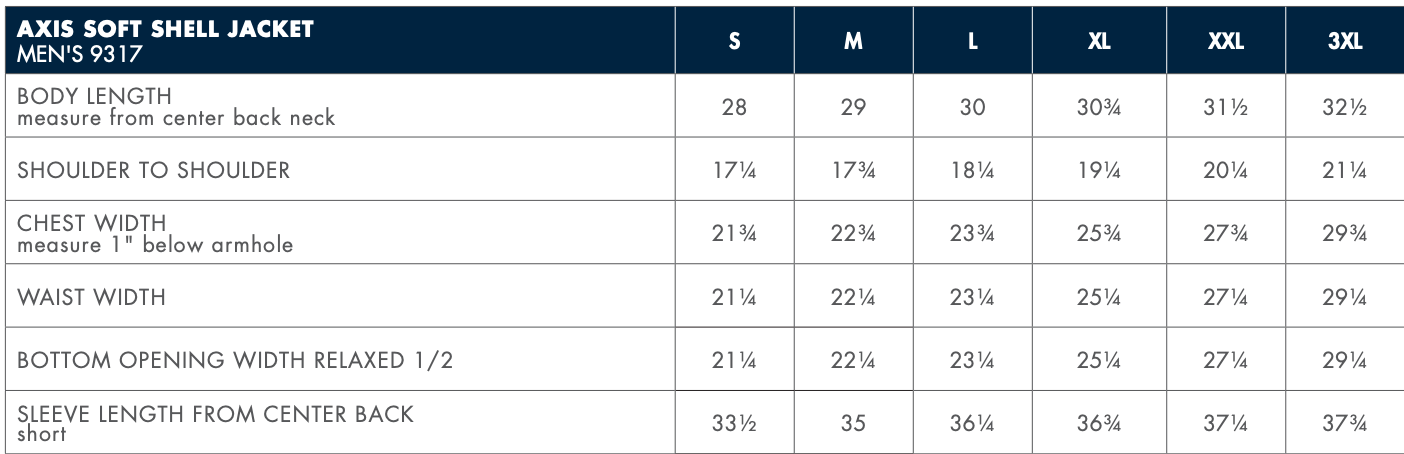
Task: Click shoulder to shoulder value for 3XL
Action: pyautogui.click(x=1344, y=171)
